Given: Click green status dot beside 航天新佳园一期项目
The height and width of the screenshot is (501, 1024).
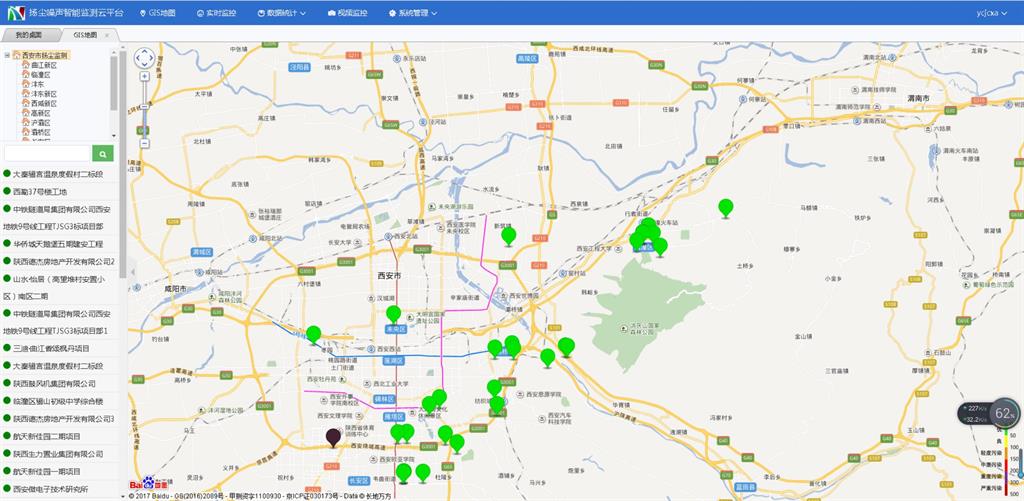Looking at the screenshot, I should click(7, 471).
